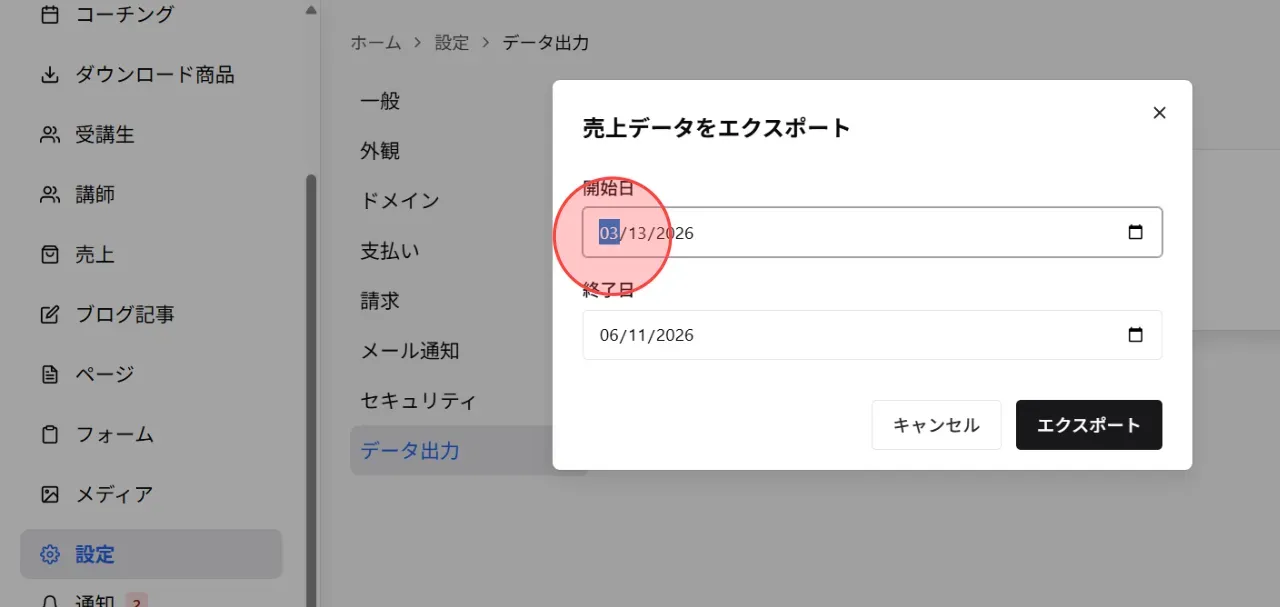The height and width of the screenshot is (607, 1280).
Task: Open the 一般 settings tab
Action: tap(380, 101)
